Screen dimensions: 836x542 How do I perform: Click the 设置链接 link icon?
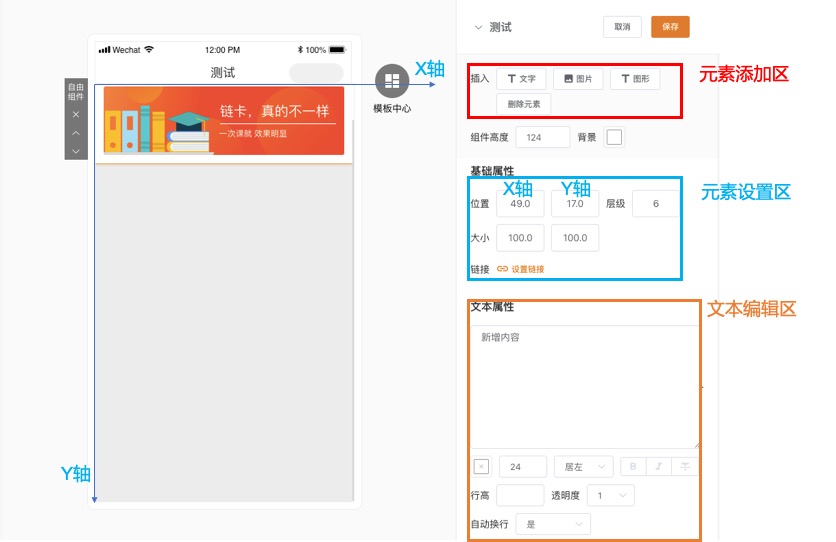click(503, 269)
